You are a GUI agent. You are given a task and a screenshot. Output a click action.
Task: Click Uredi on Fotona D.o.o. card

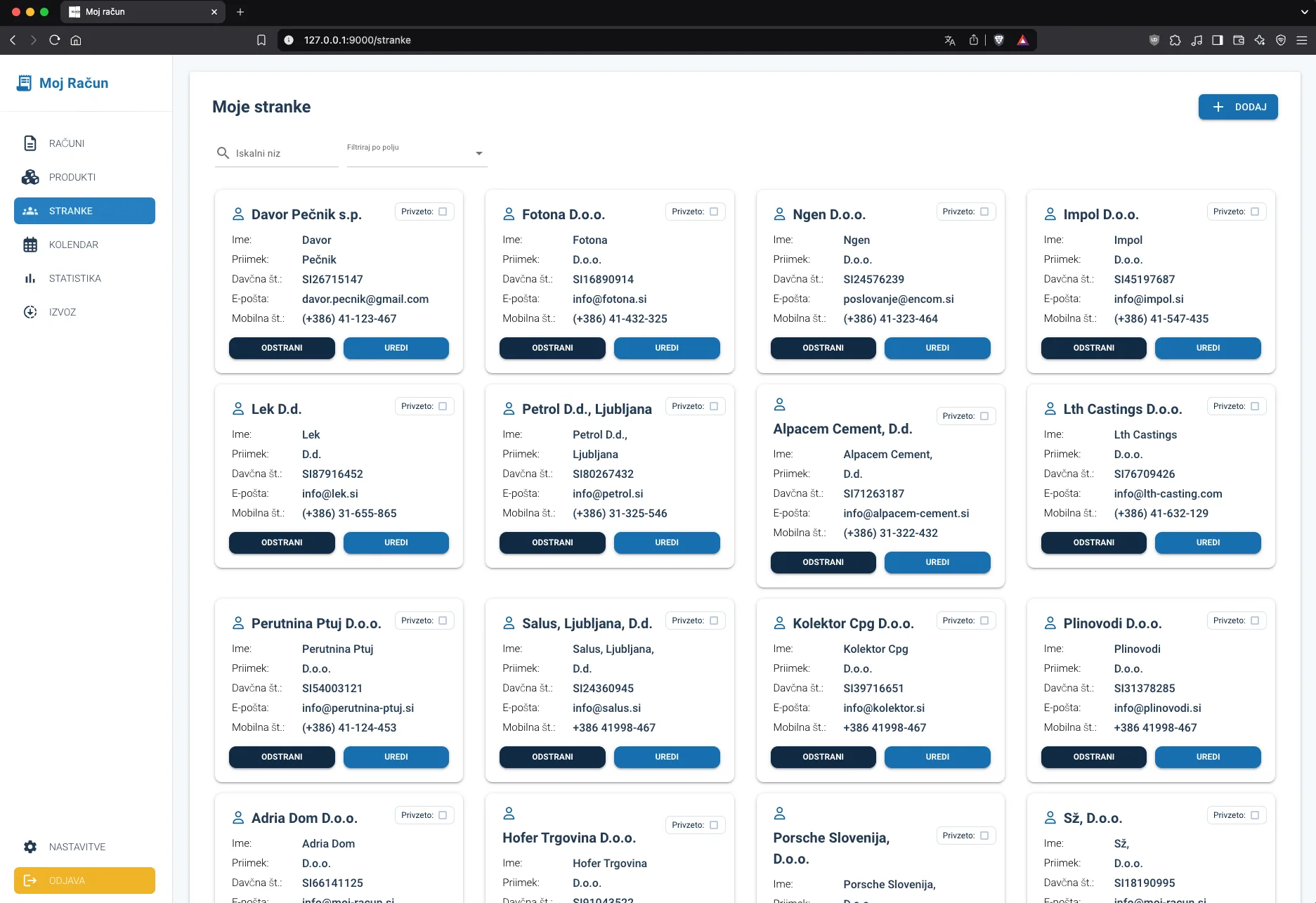click(667, 348)
